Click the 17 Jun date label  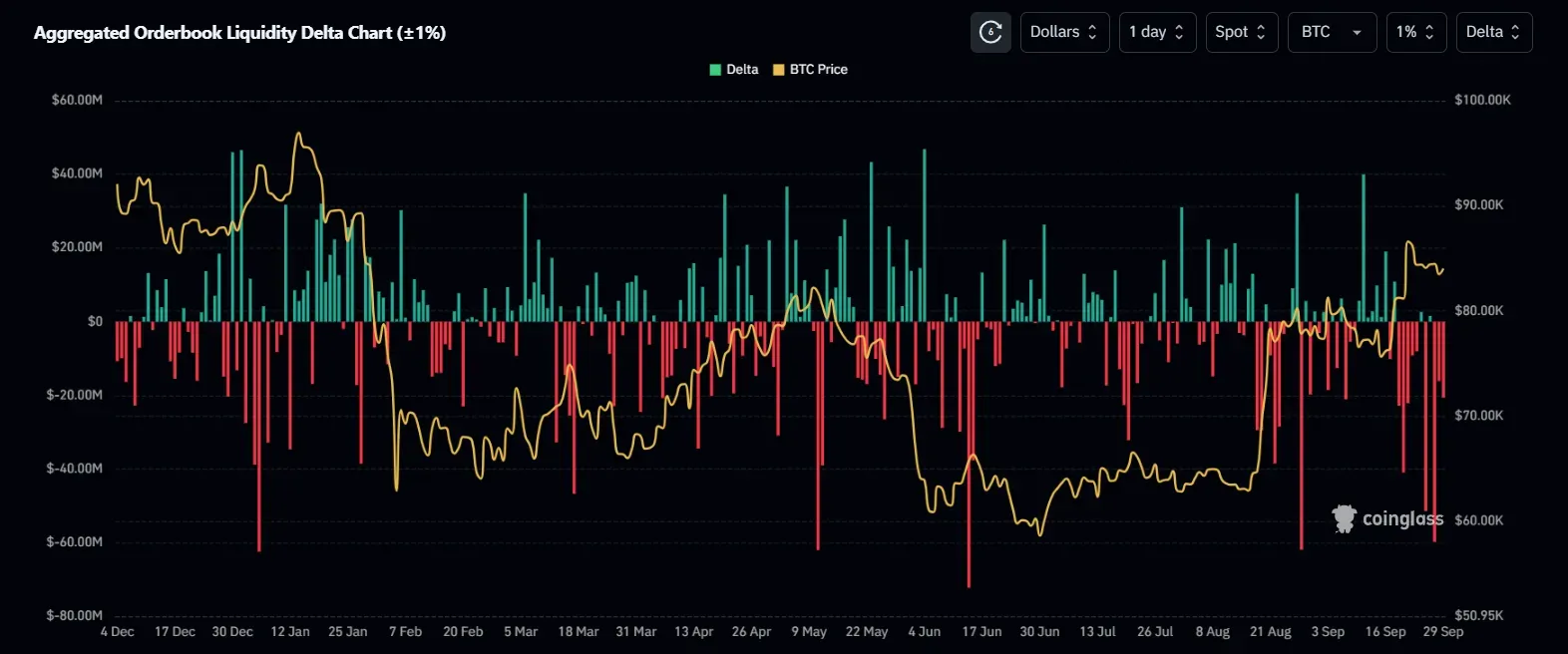coord(982,632)
